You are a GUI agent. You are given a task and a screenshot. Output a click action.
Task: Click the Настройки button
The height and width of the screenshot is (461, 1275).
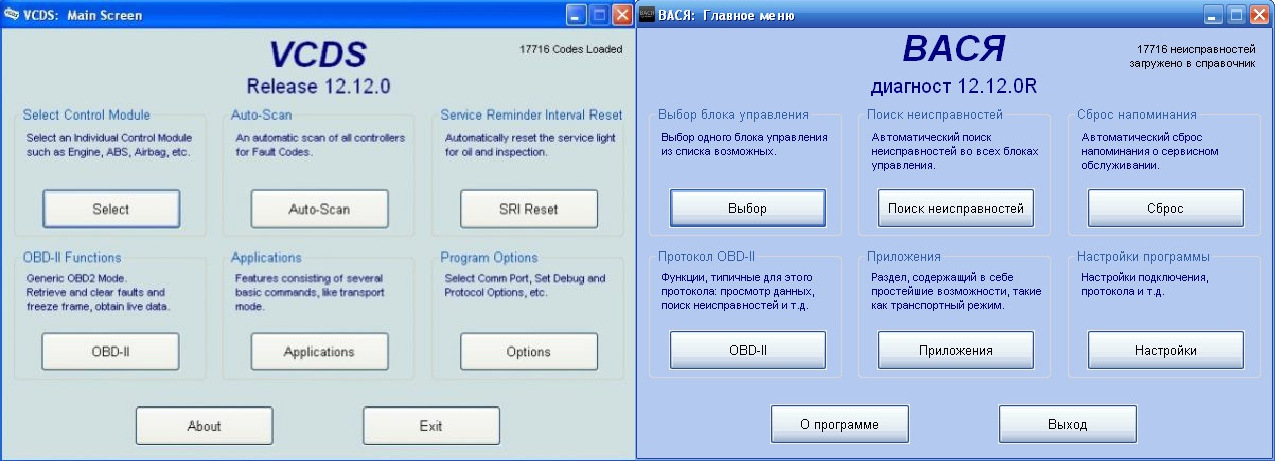click(x=1165, y=350)
